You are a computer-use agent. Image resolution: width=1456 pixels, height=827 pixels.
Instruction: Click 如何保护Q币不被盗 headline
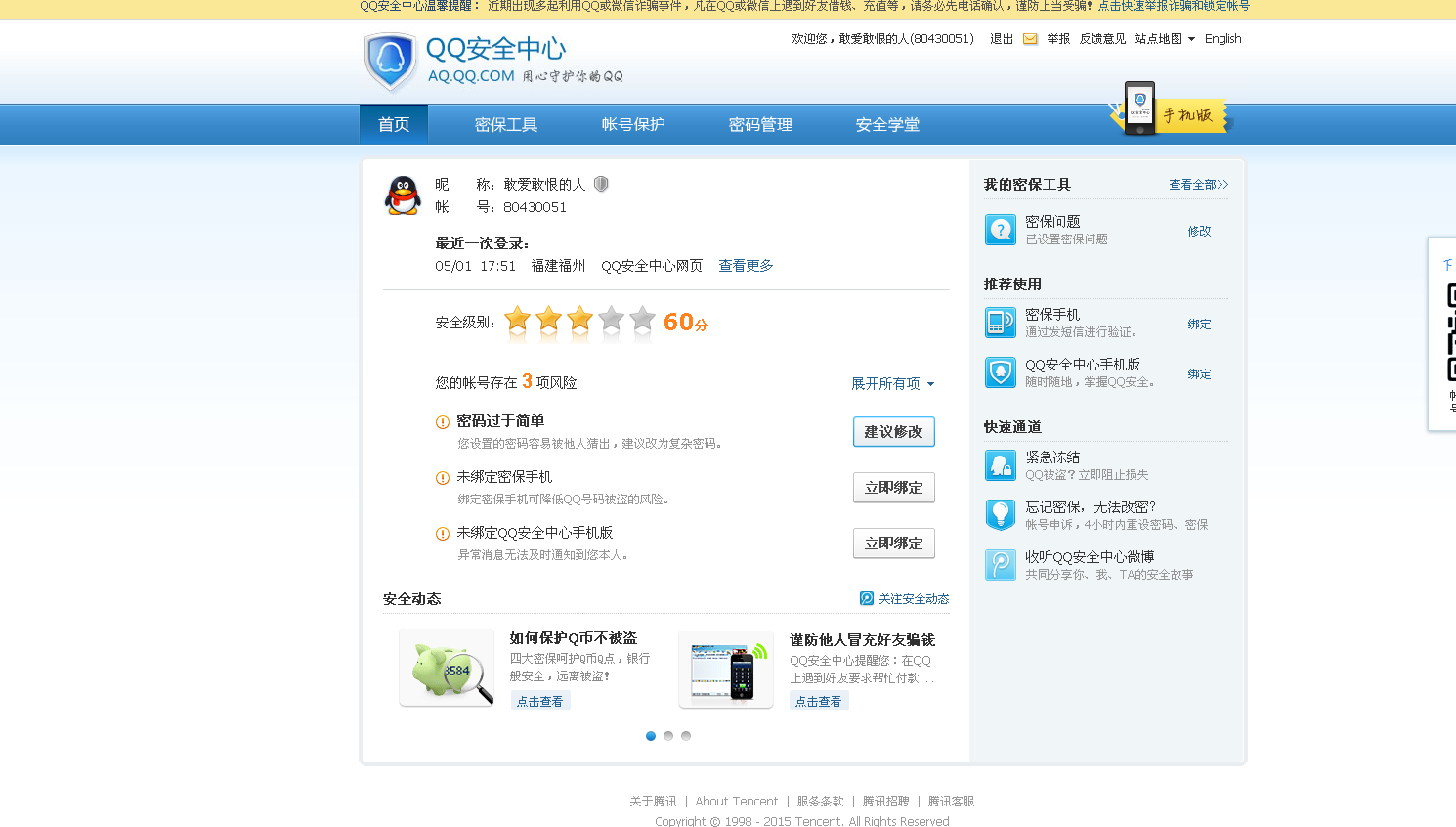click(x=574, y=638)
